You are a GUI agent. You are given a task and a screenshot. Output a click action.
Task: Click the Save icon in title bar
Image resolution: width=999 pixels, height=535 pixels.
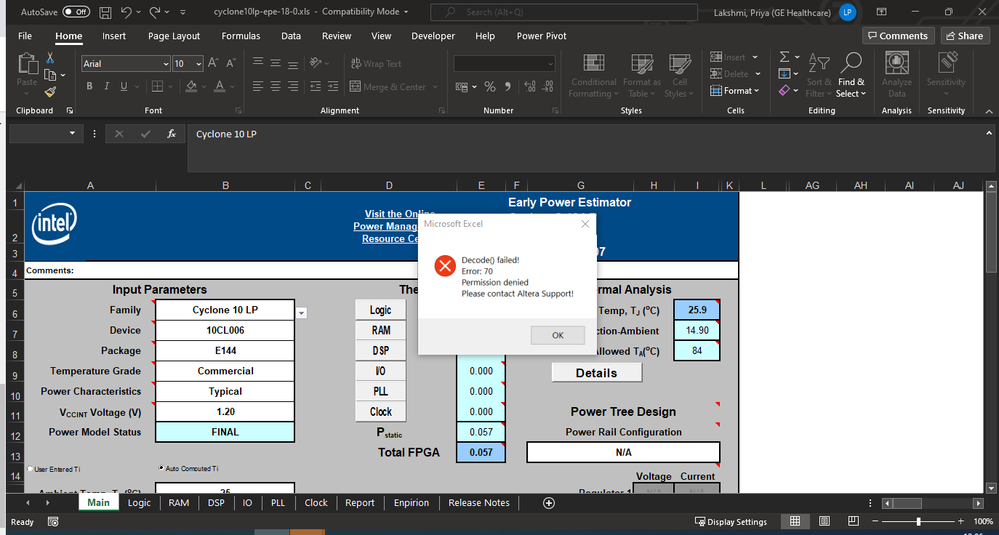[x=105, y=12]
